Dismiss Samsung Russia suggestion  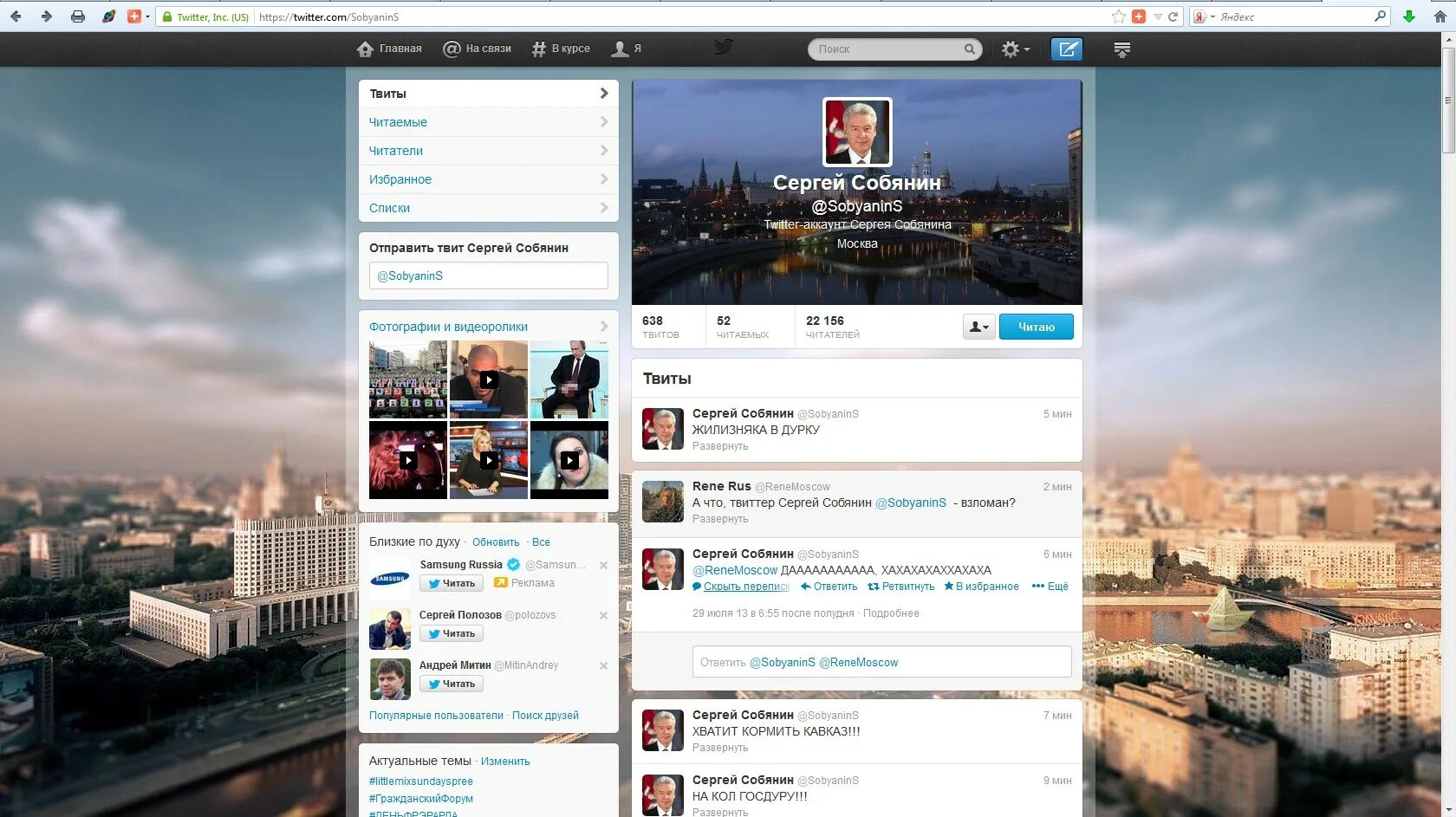click(x=603, y=565)
